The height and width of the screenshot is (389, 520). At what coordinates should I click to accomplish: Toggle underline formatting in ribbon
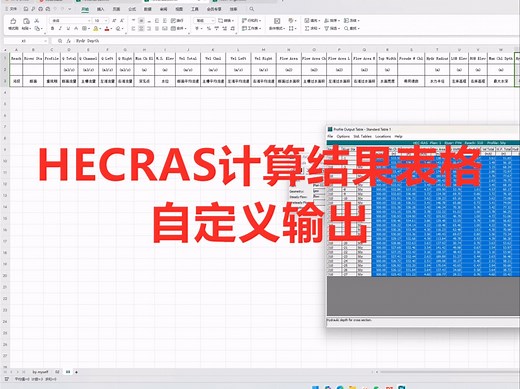[68, 29]
